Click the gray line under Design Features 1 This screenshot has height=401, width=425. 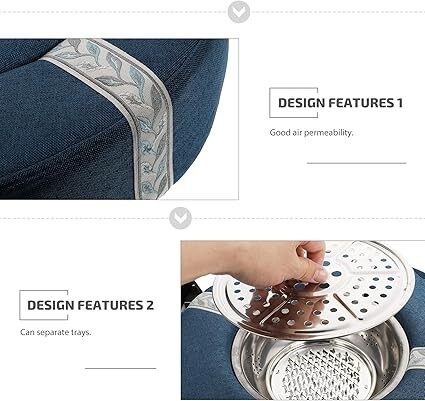click(356, 163)
